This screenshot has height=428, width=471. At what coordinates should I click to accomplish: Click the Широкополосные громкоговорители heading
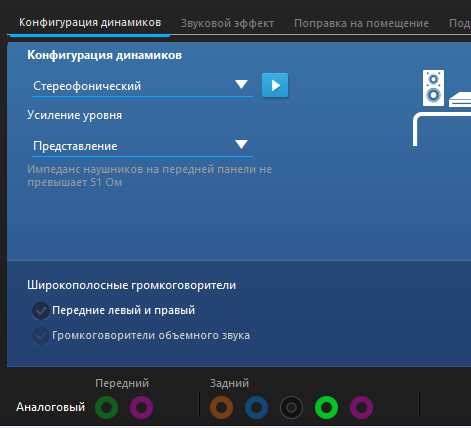[x=132, y=285]
